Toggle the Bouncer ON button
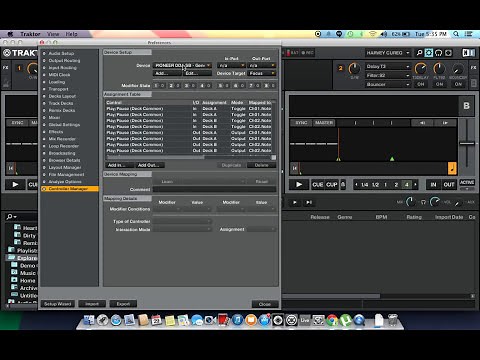 click(458, 84)
